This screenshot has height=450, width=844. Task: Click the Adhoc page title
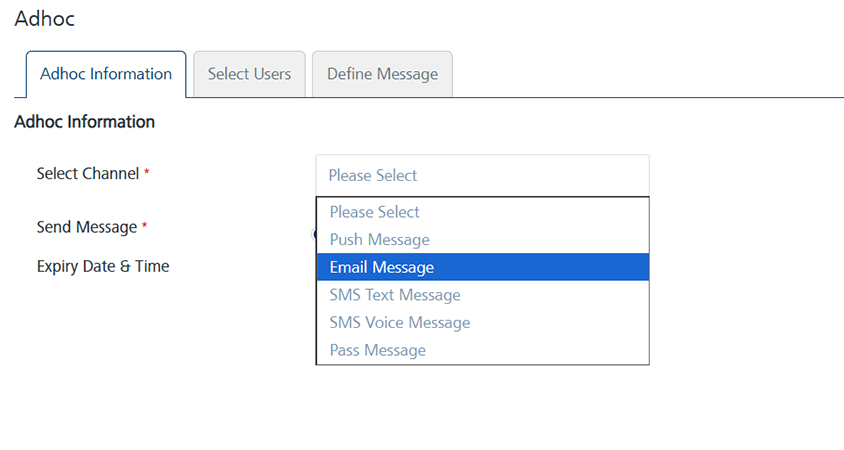(44, 18)
